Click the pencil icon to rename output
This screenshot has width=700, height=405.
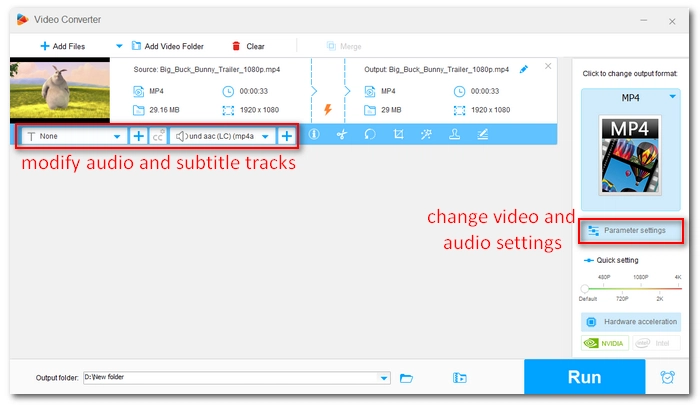coord(524,69)
